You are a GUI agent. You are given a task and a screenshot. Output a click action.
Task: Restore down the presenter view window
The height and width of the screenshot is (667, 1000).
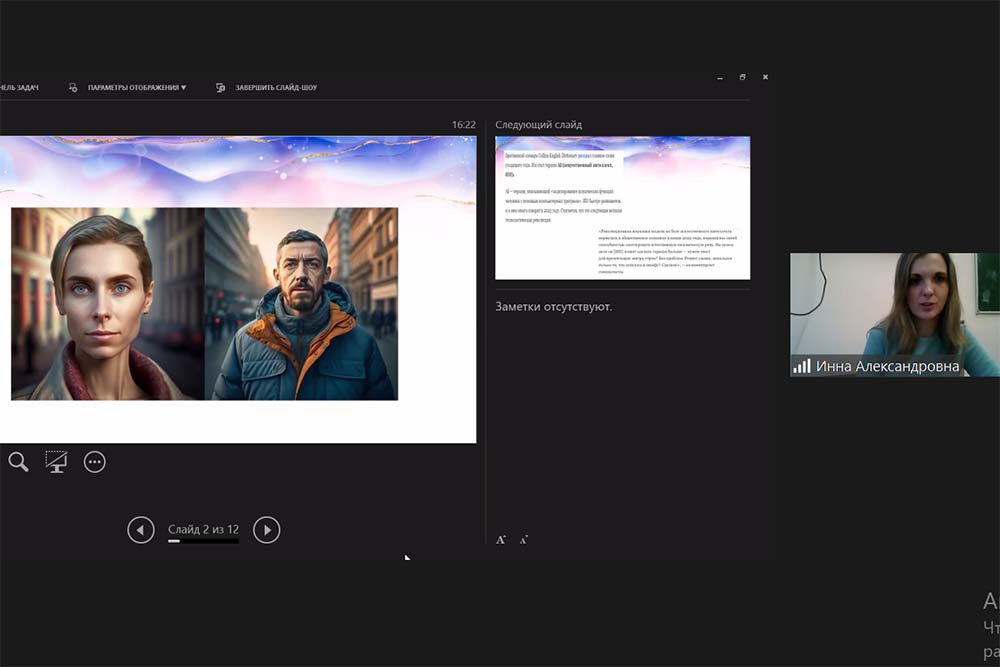coord(742,77)
